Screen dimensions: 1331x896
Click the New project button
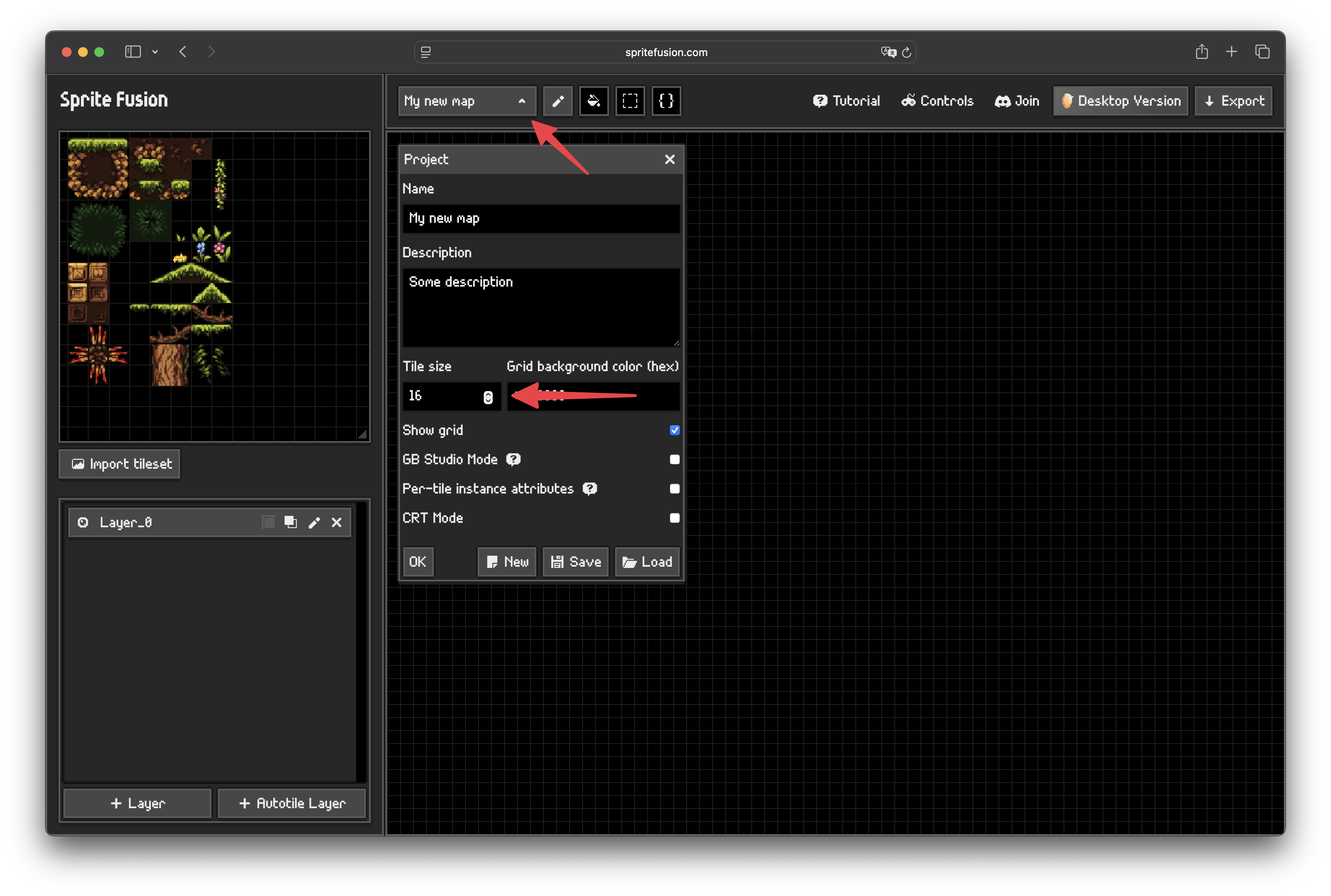(x=506, y=562)
